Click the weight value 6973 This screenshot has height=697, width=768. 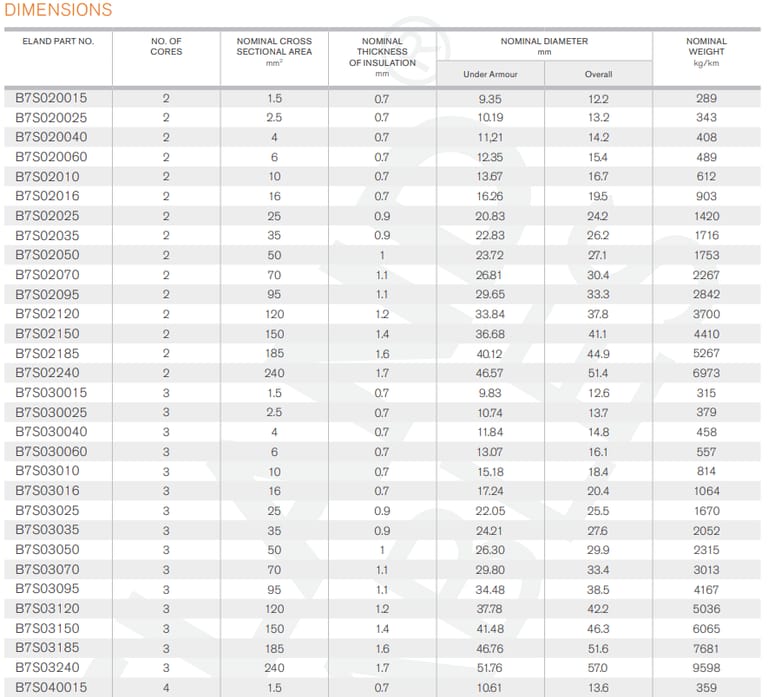tap(706, 373)
